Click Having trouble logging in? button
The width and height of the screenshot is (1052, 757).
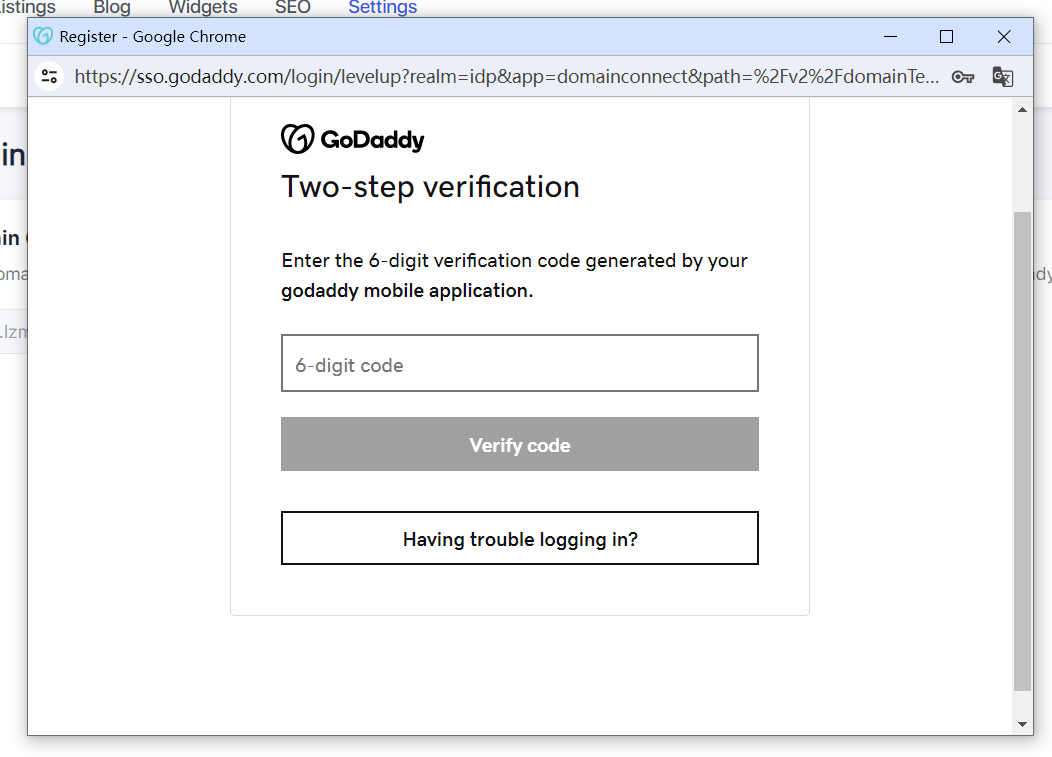pos(520,538)
